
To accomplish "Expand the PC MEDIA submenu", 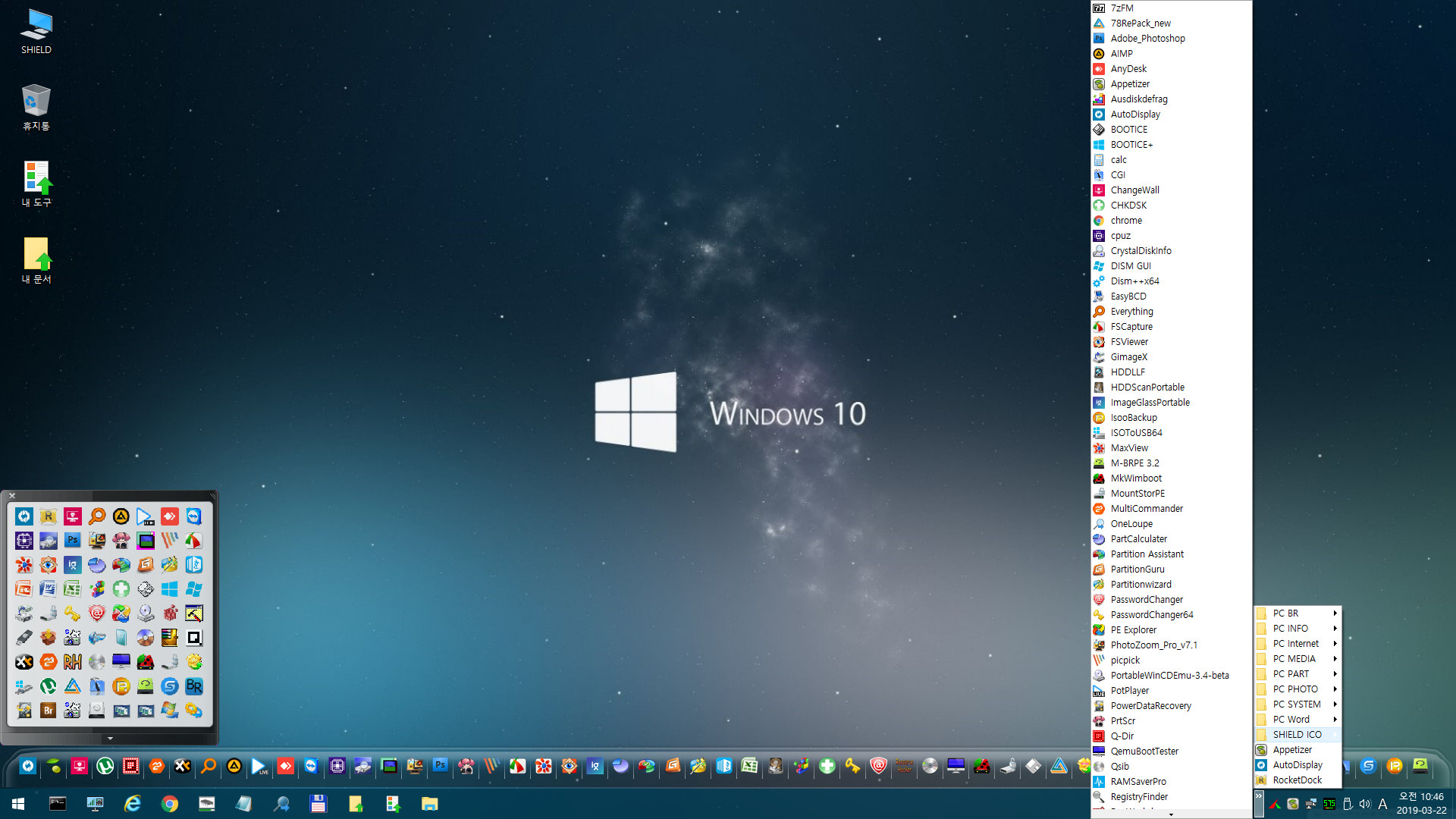I will click(x=1298, y=658).
